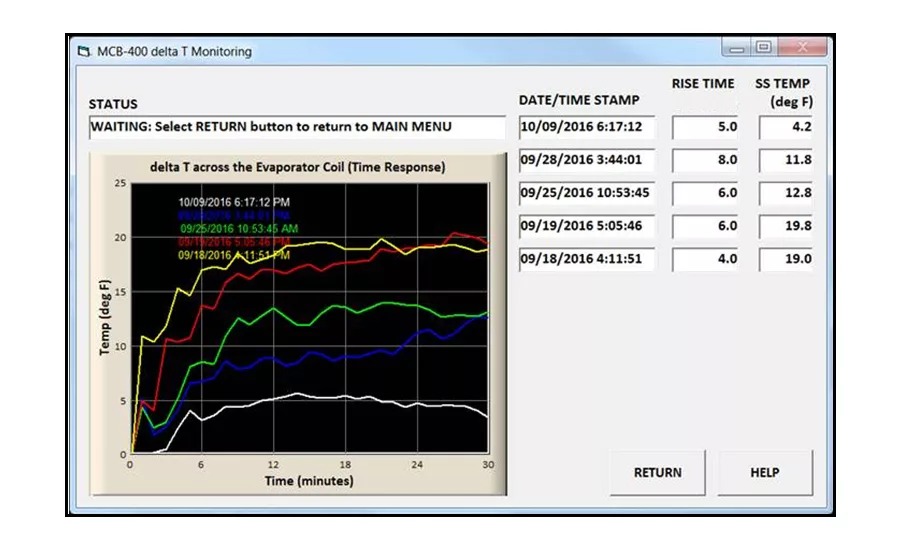900x550 pixels.
Task: Click the SS temp field showing 12.8
Action: 786,193
